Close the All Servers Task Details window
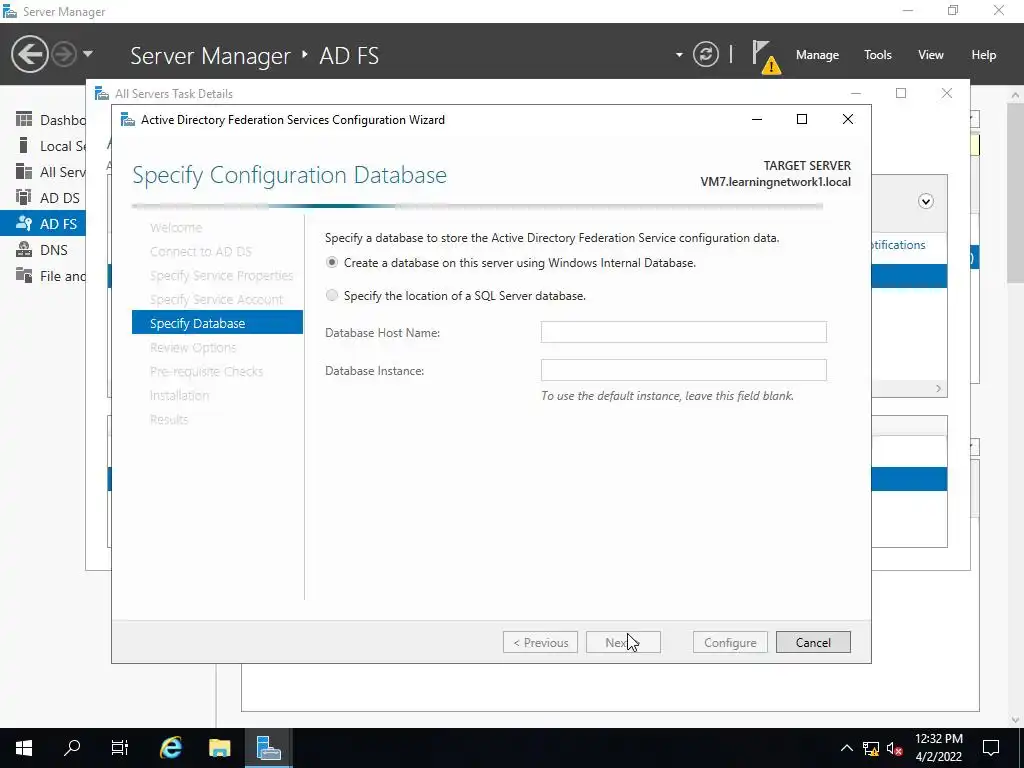 pyautogui.click(x=946, y=93)
